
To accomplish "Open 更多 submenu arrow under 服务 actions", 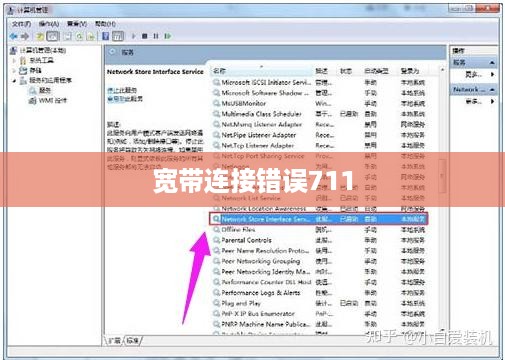I will [493, 74].
